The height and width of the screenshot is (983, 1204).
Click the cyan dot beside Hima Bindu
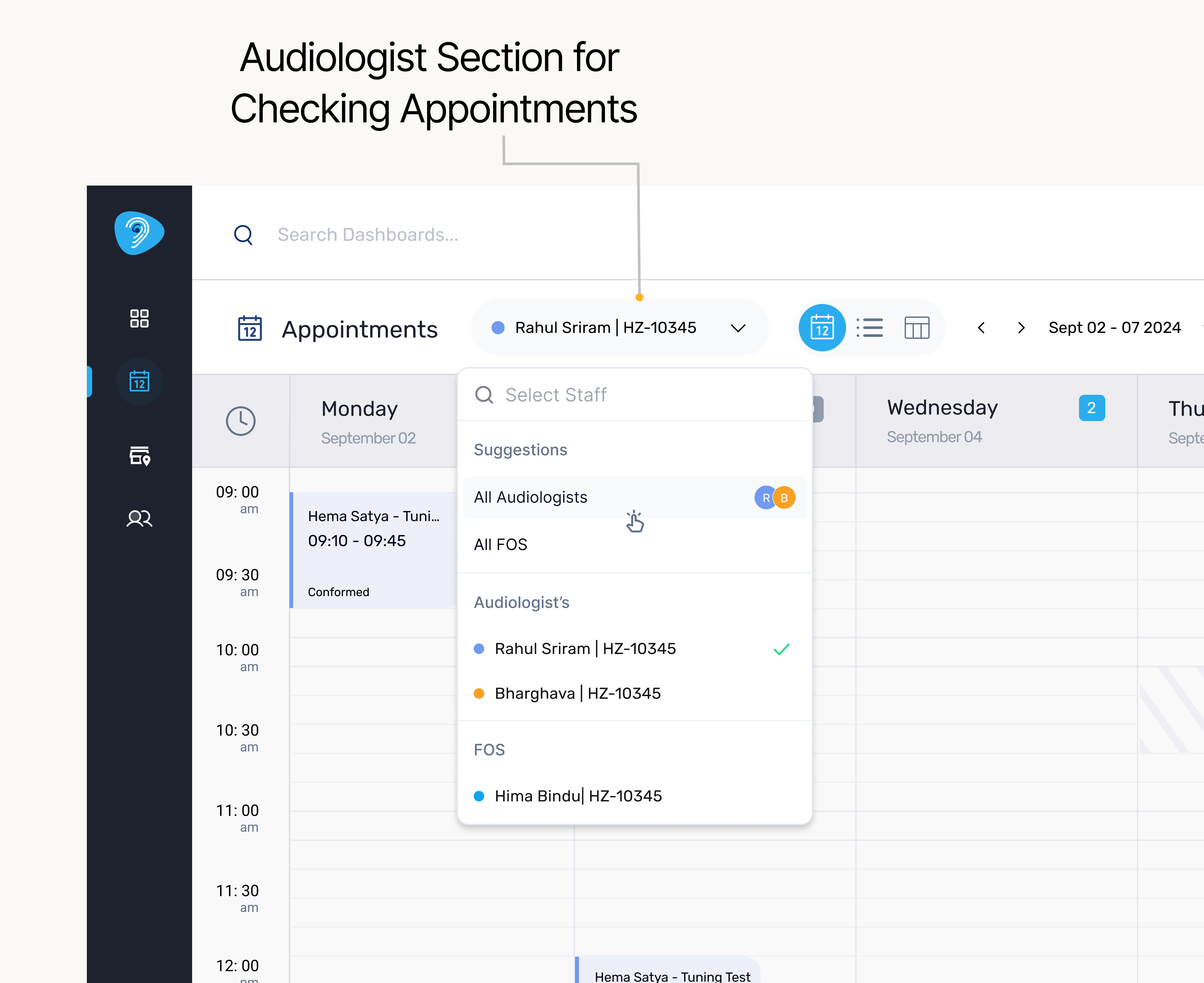click(x=479, y=796)
